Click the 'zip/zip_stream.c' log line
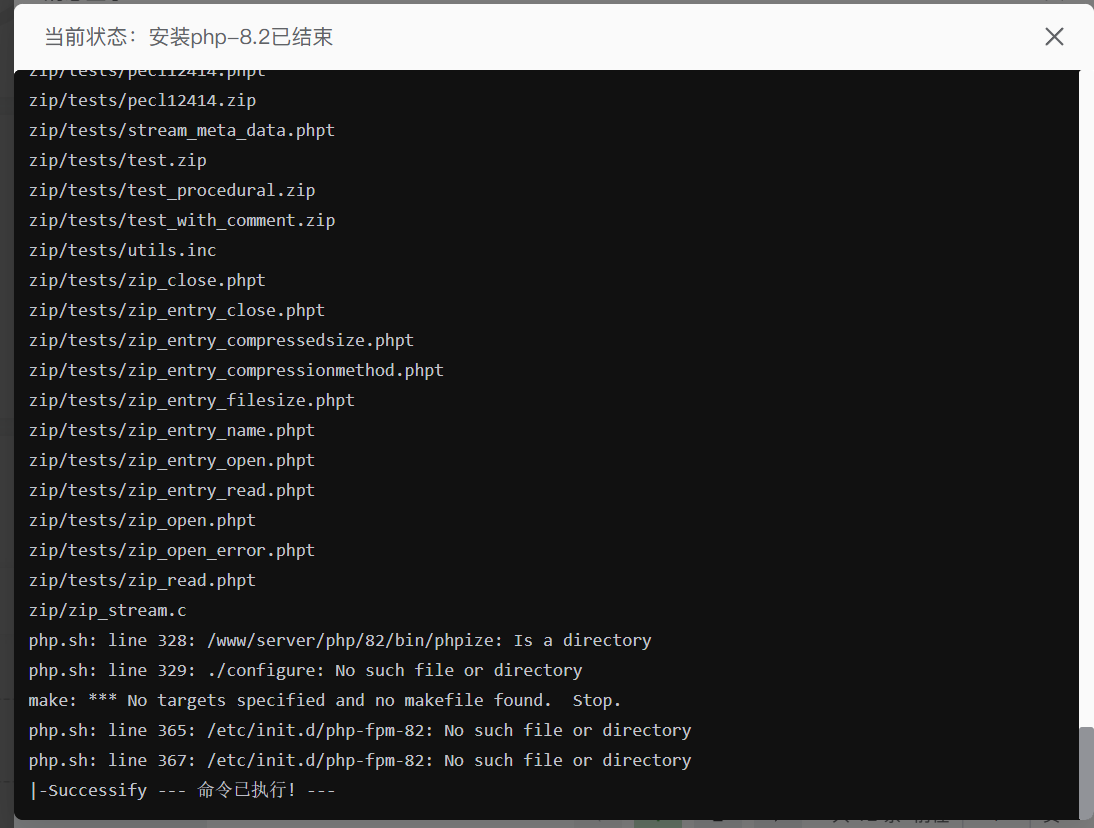The image size is (1094, 828). 108,610
